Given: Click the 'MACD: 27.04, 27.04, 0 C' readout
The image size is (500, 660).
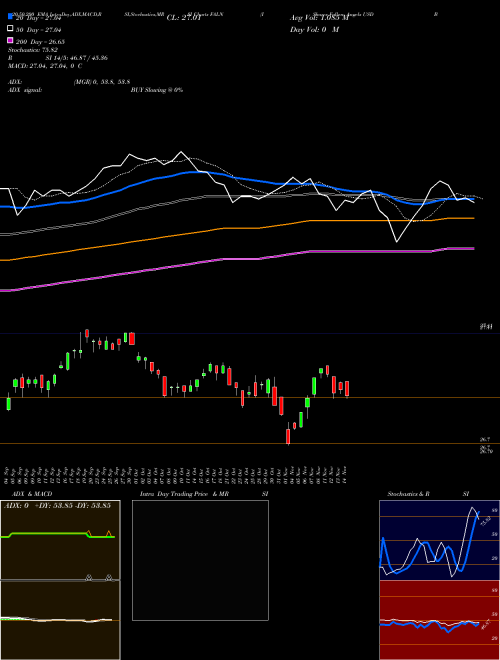Looking at the screenshot, I should 45,66.
